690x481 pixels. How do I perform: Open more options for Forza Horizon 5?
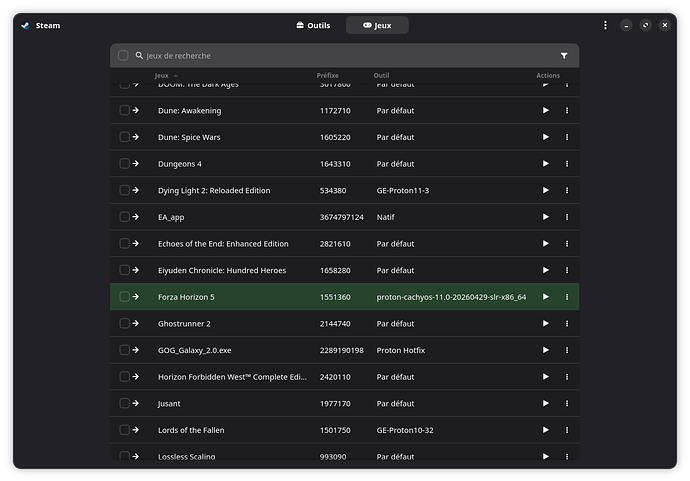pos(567,297)
